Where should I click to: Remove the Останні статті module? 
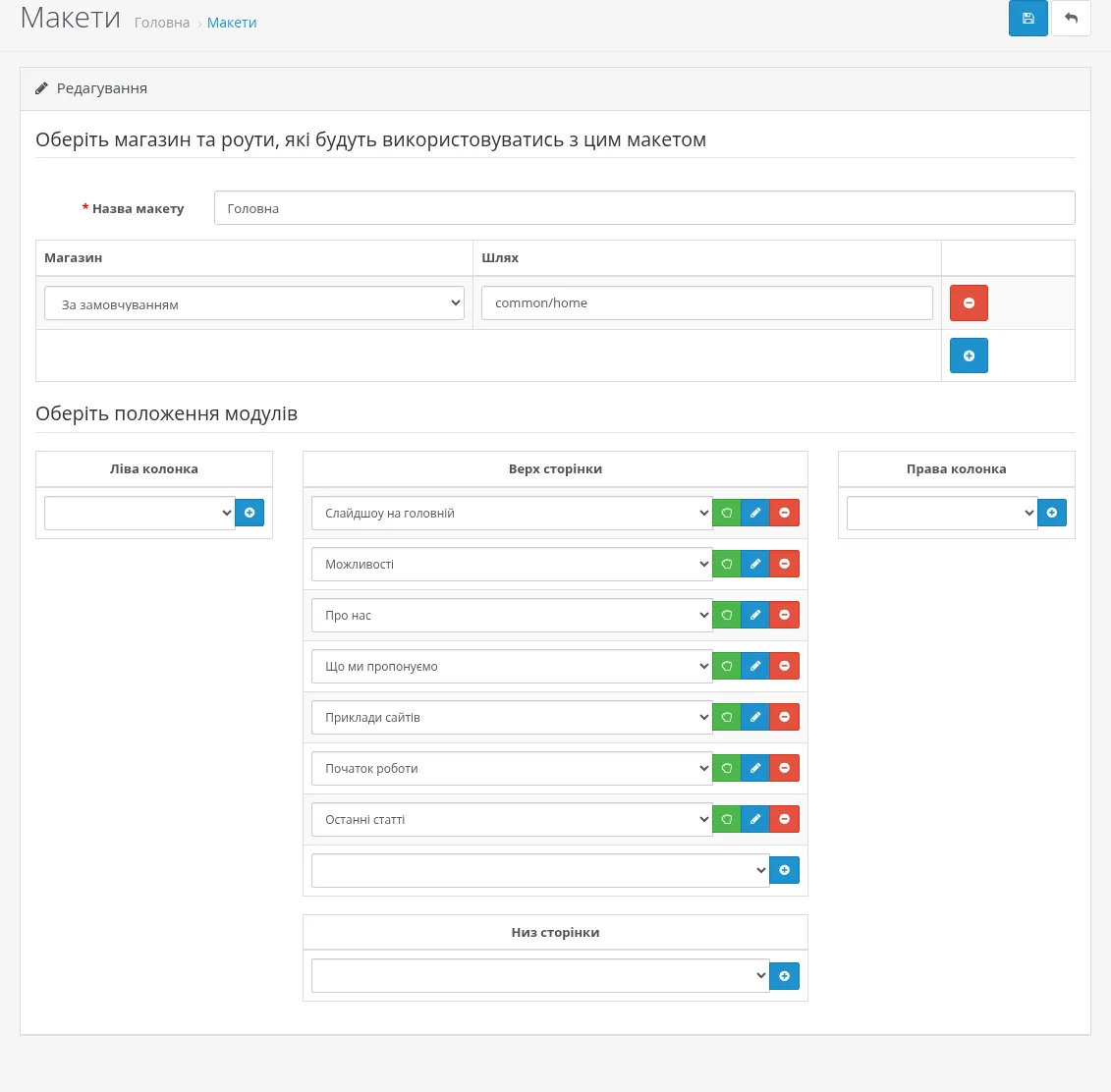784,819
